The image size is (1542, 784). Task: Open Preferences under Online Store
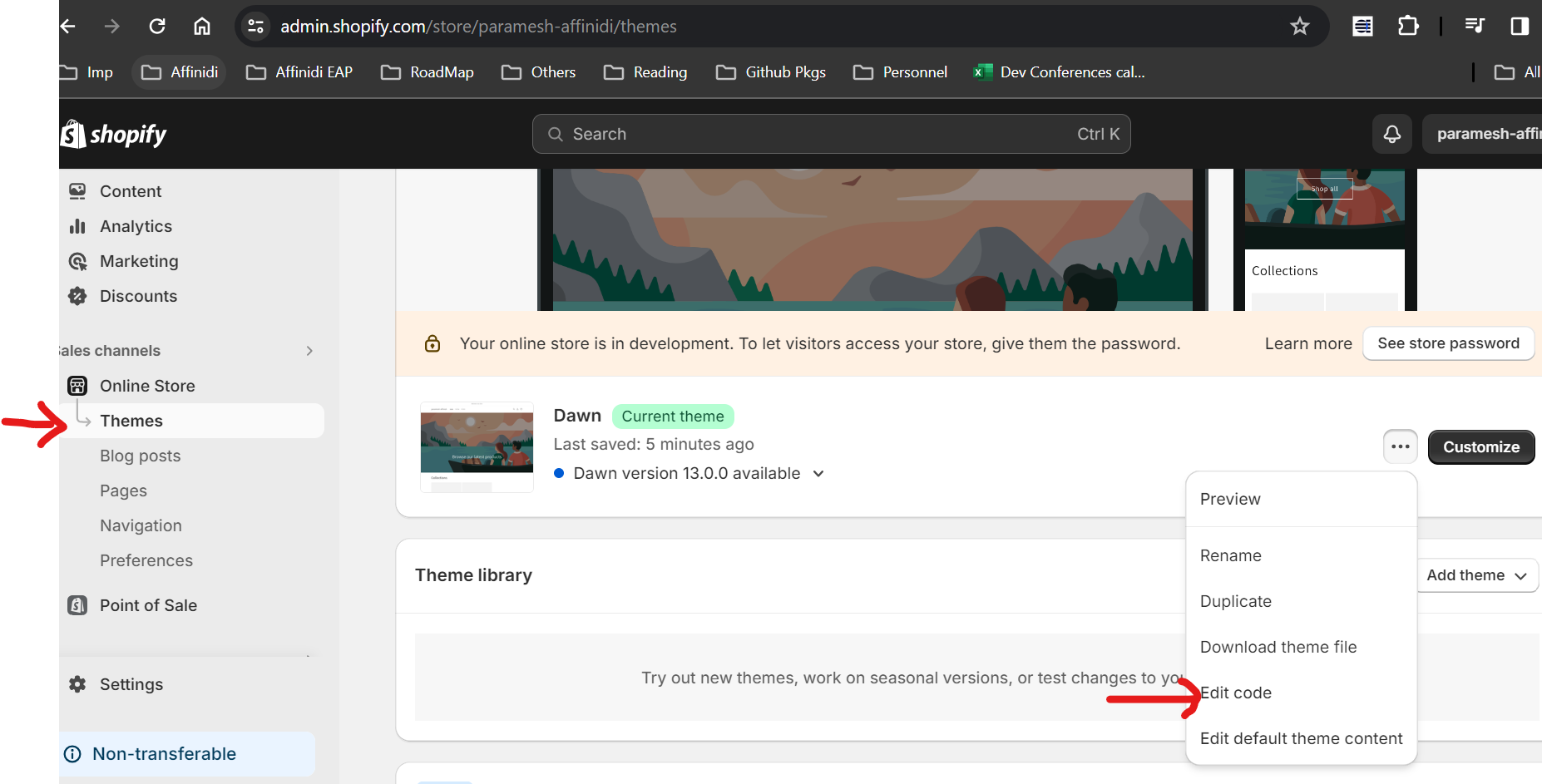146,560
